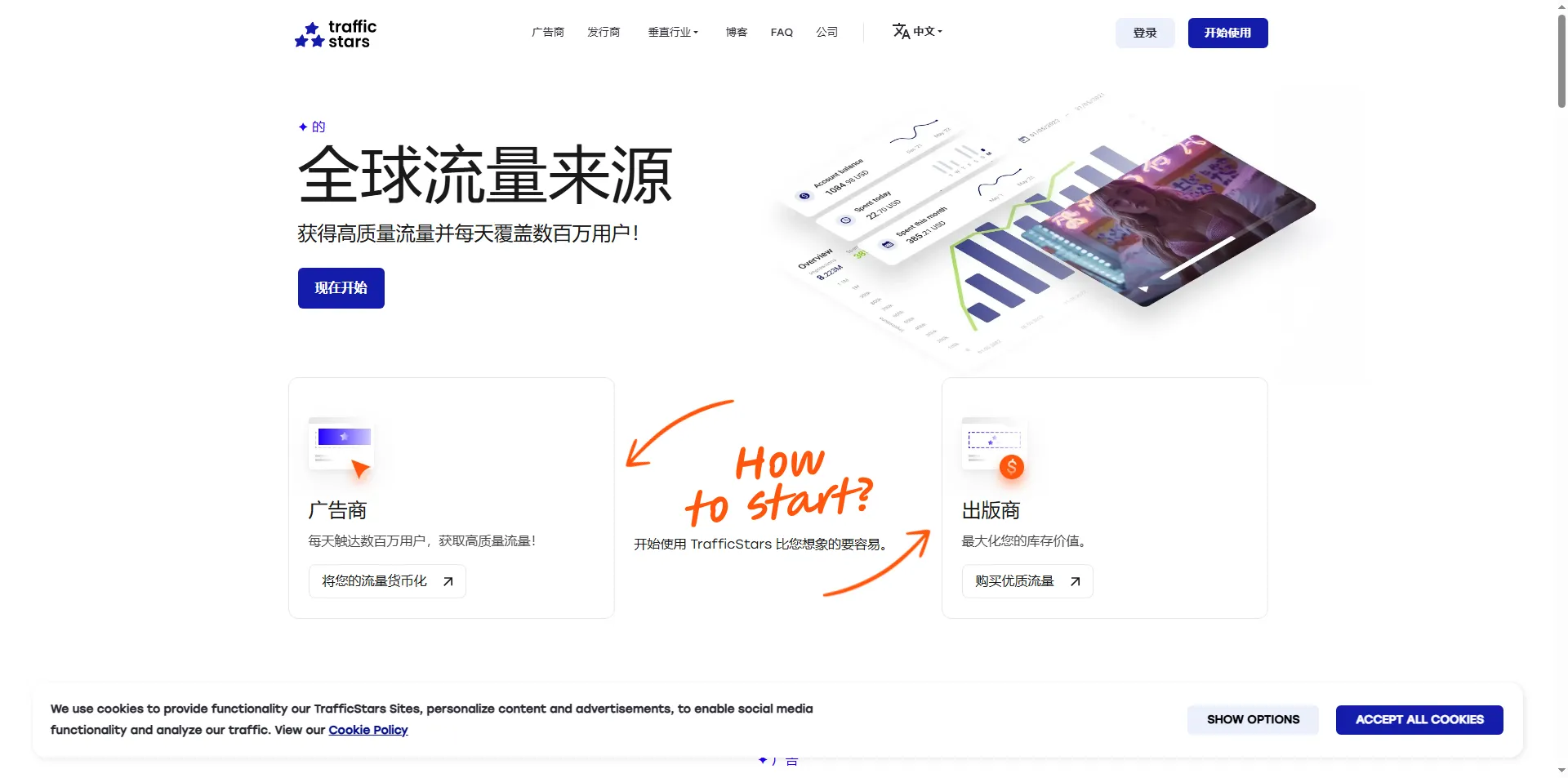Image resolution: width=1568 pixels, height=778 pixels.
Task: Click the TrafficStars logo
Action: point(336,34)
